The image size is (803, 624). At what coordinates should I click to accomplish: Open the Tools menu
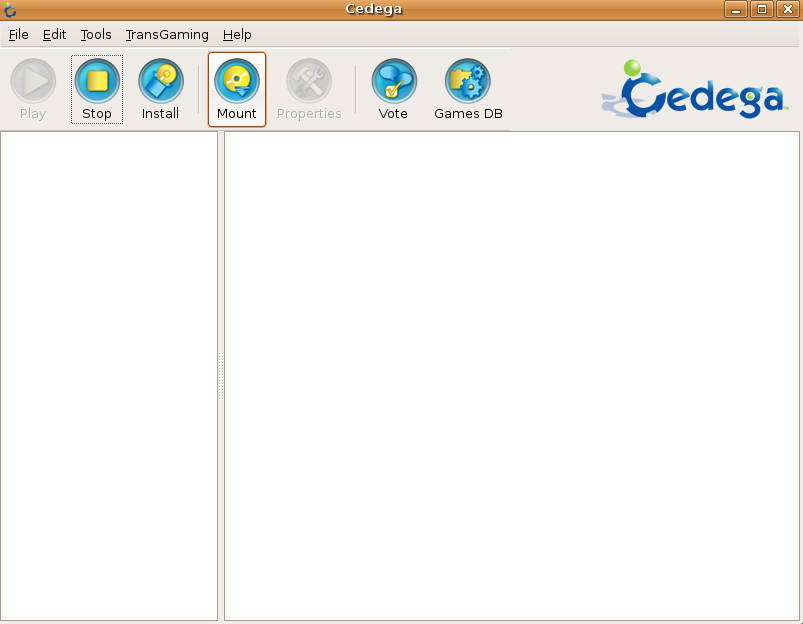96,35
